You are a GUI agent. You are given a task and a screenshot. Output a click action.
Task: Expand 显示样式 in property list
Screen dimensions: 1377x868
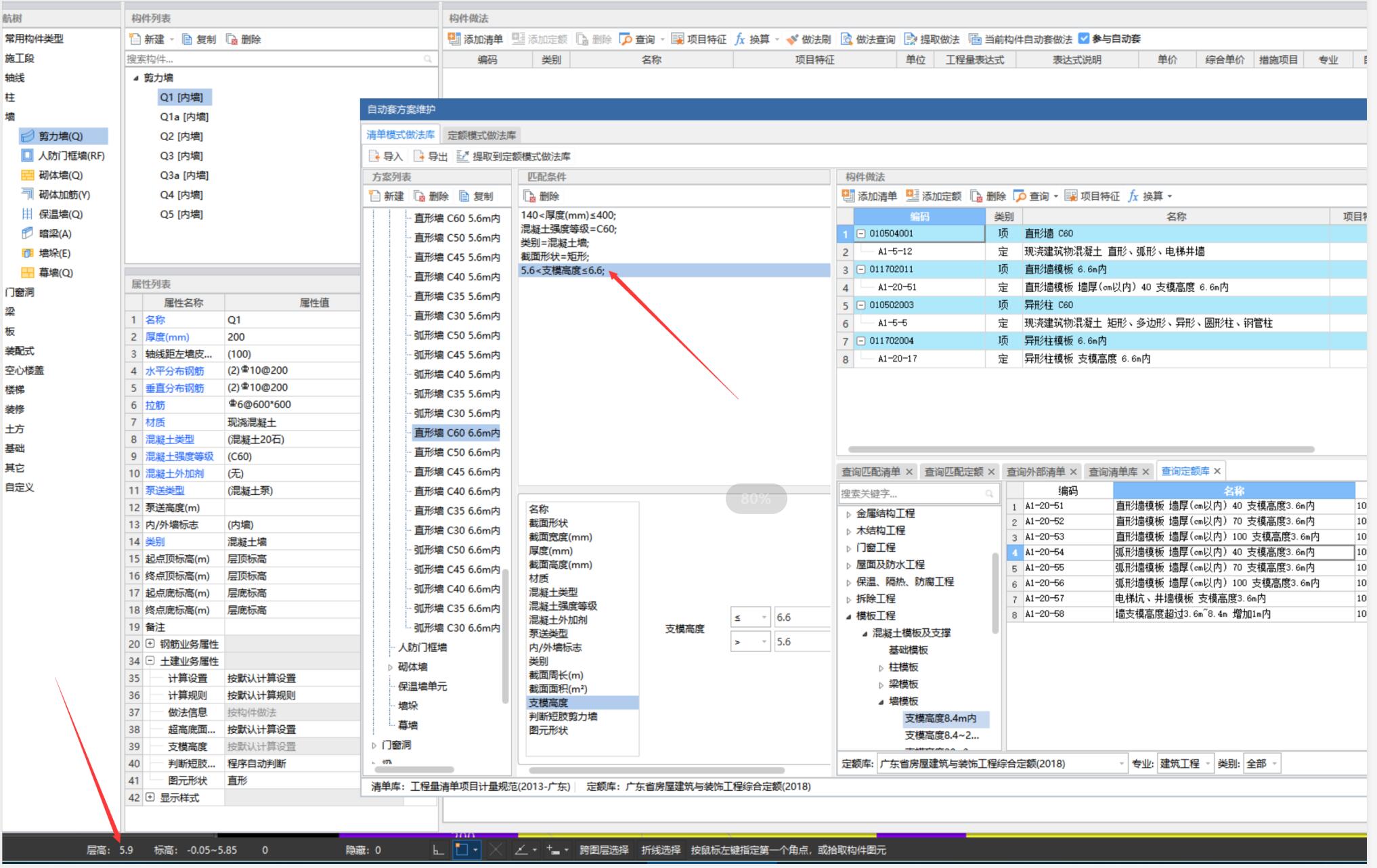pos(150,798)
